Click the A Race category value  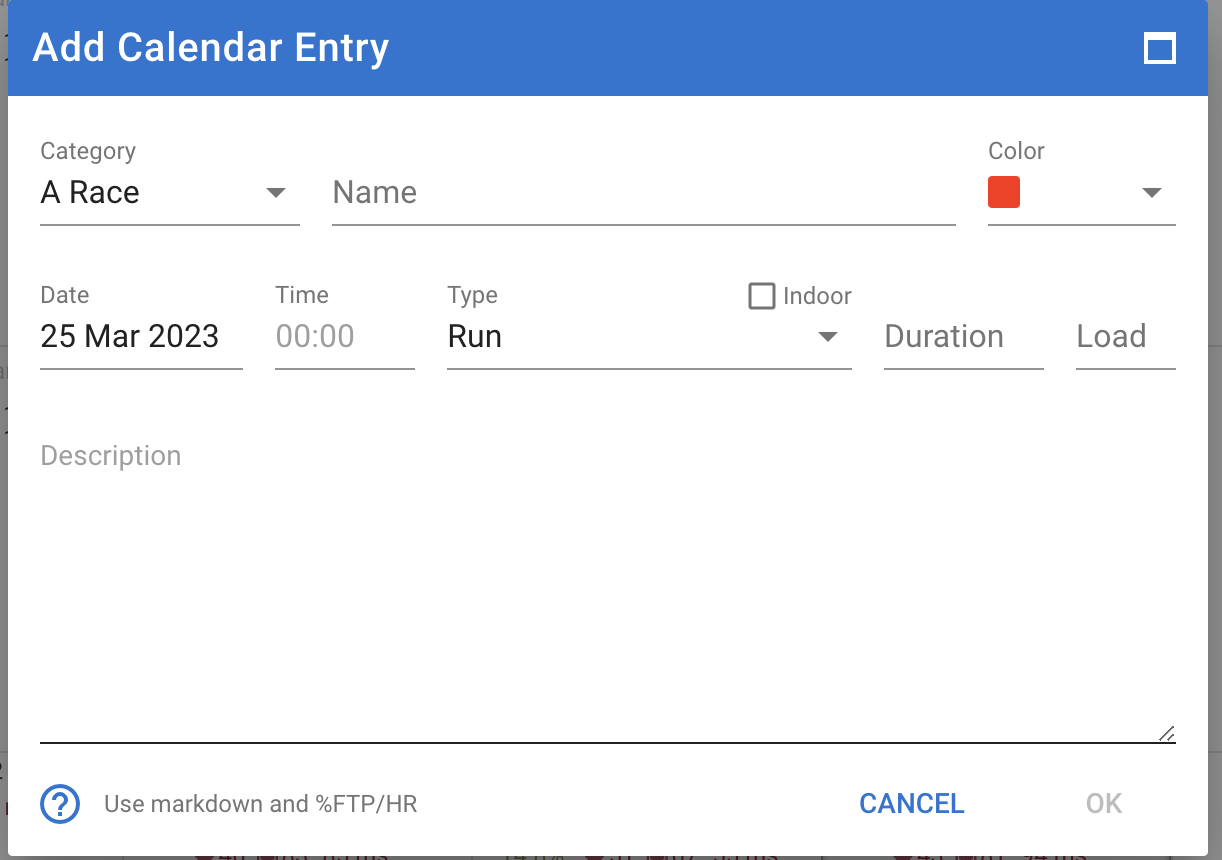click(x=90, y=193)
